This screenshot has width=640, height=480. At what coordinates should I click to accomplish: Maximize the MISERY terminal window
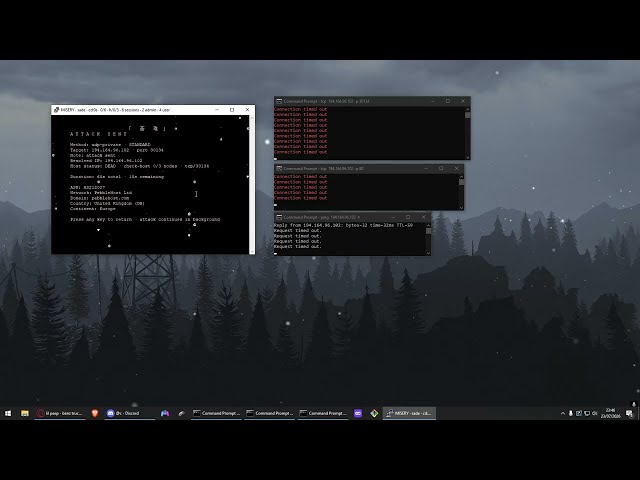coord(232,110)
